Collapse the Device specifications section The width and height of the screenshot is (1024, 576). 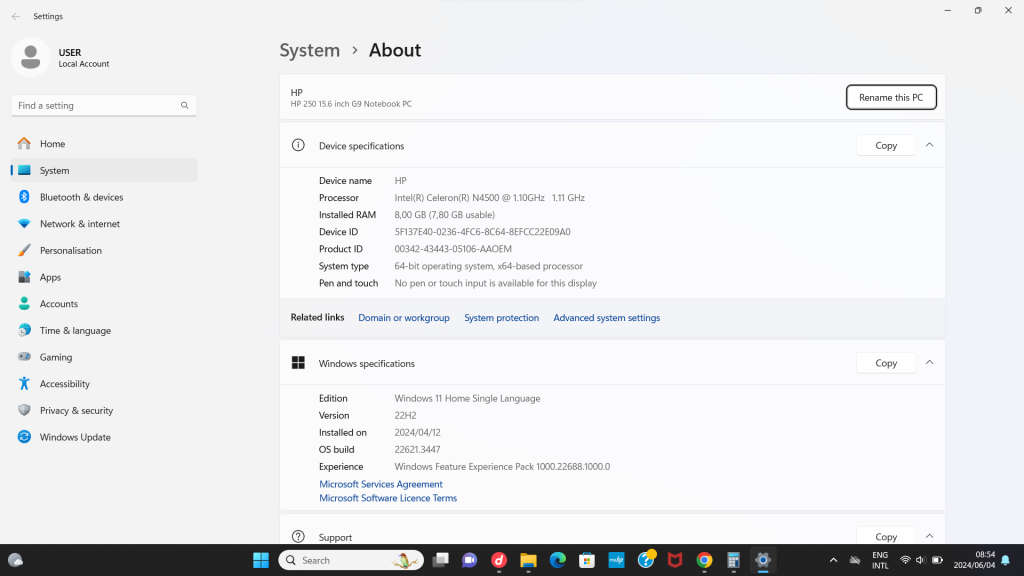tap(929, 144)
